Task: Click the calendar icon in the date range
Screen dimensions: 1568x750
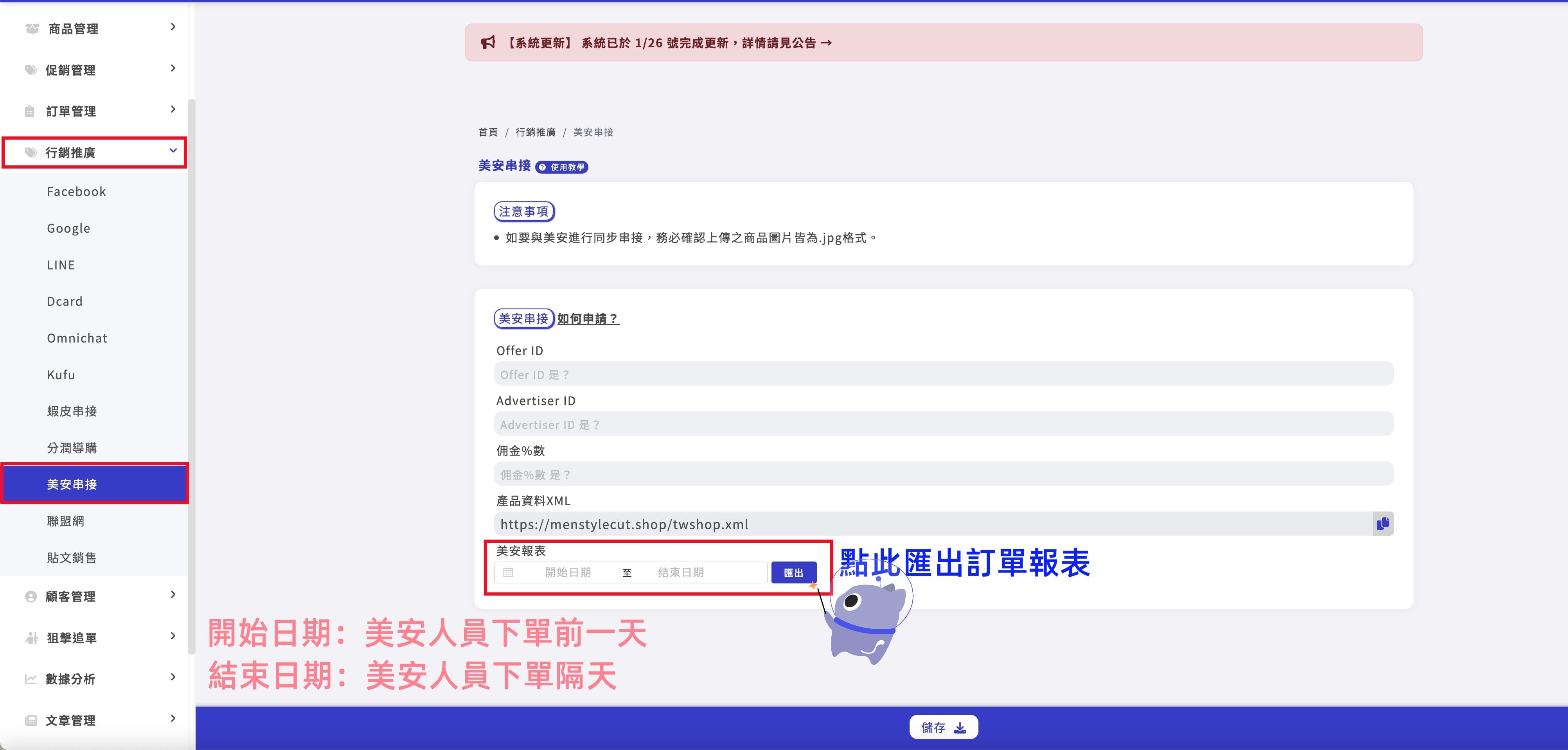Action: click(508, 572)
